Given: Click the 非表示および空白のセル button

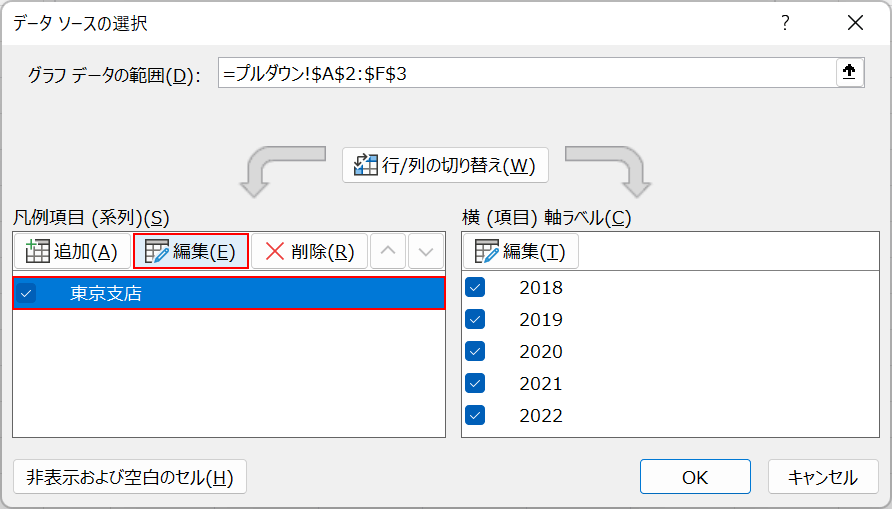Looking at the screenshot, I should pos(130,477).
